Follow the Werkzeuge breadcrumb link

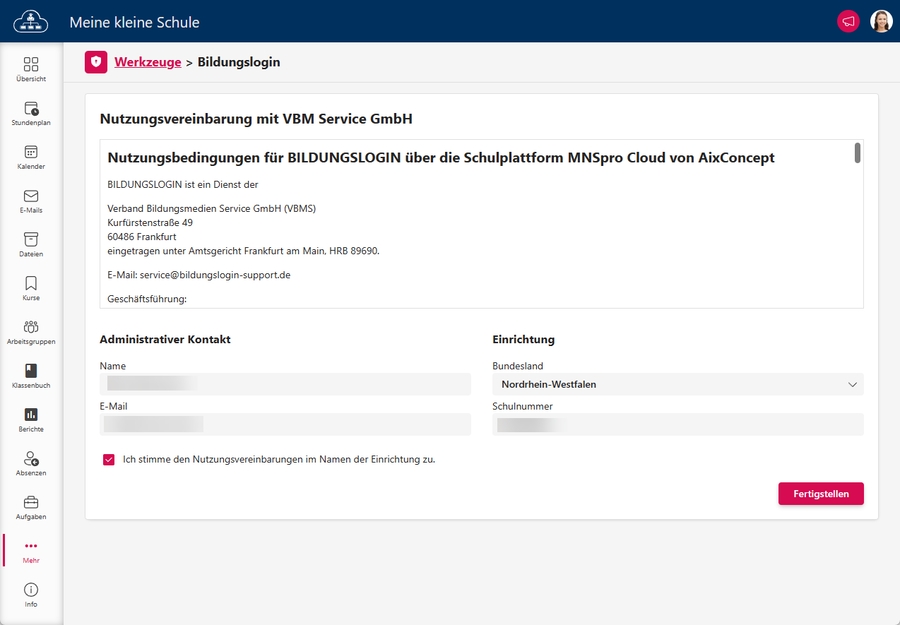(x=147, y=62)
